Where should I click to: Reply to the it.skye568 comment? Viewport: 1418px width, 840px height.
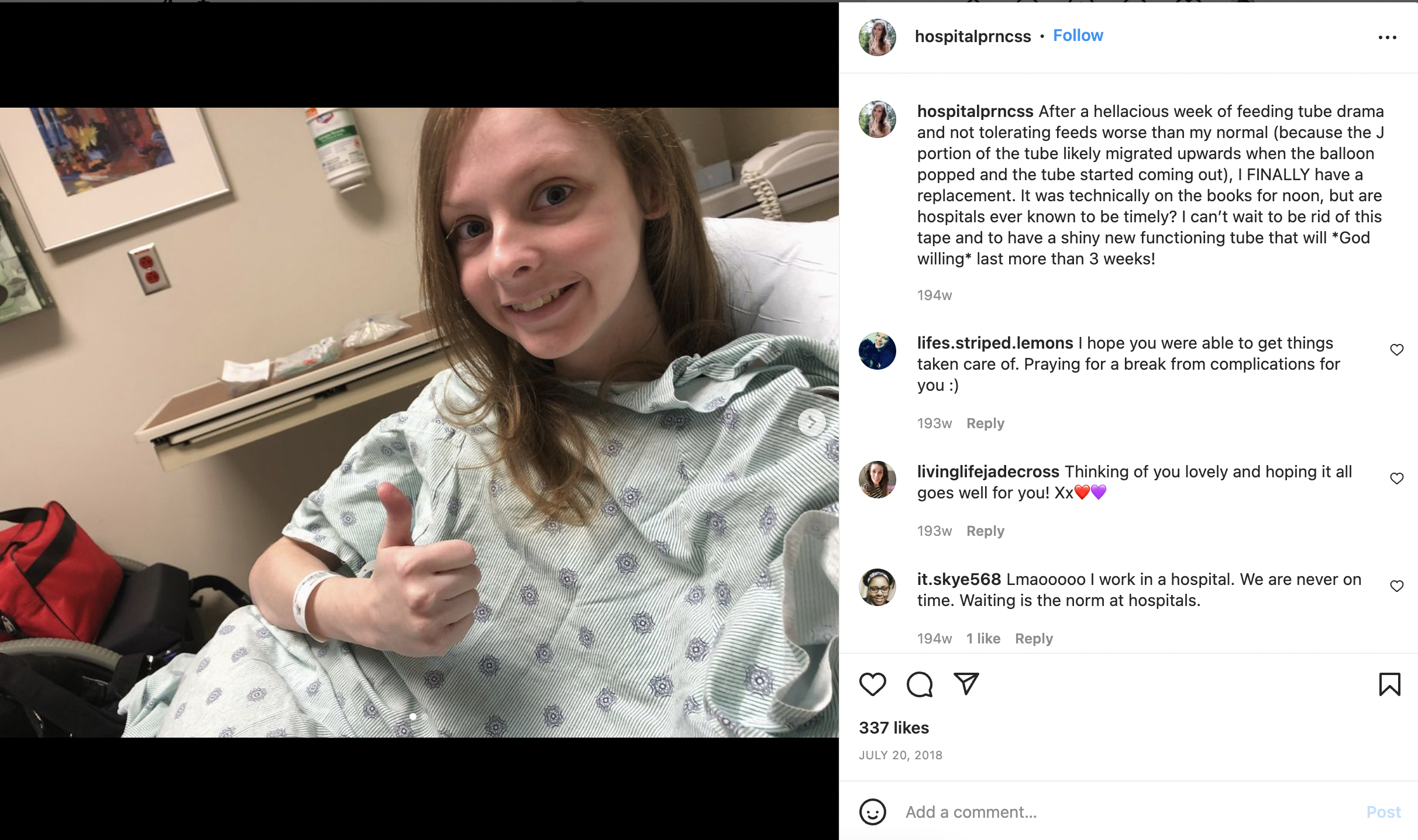[x=1034, y=639]
